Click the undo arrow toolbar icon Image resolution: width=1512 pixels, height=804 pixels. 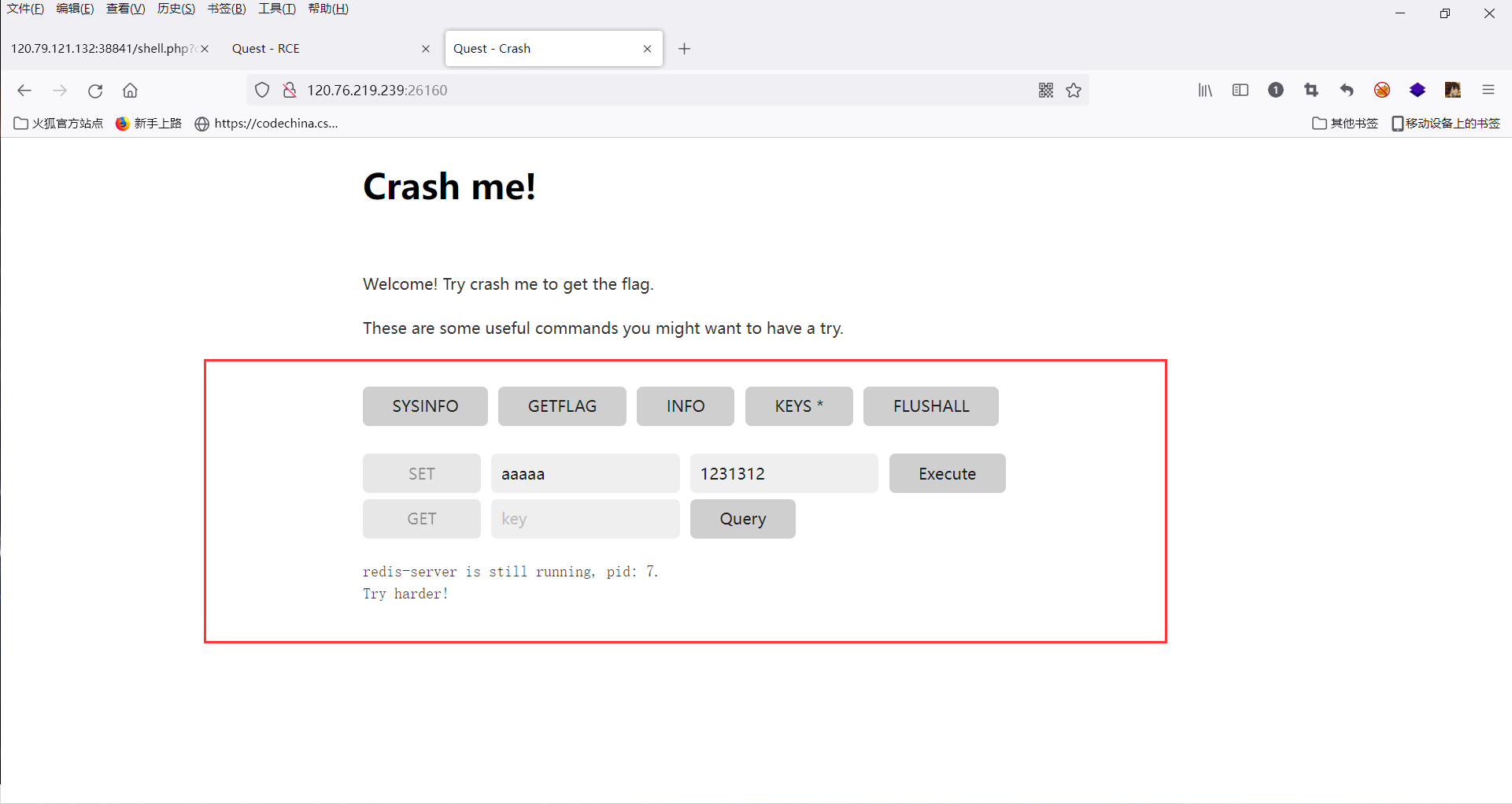1347,91
